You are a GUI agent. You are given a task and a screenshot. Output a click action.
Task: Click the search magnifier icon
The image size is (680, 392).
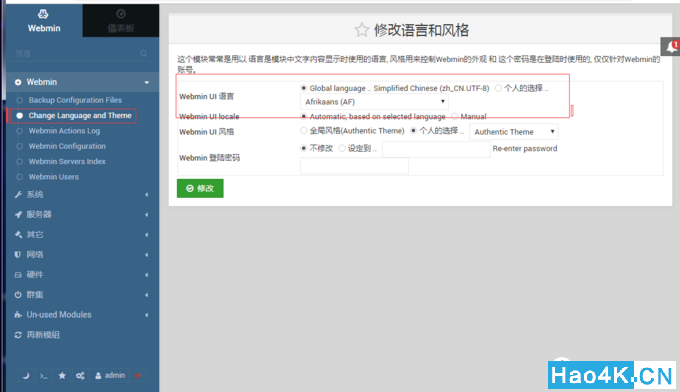pyautogui.click(x=144, y=53)
